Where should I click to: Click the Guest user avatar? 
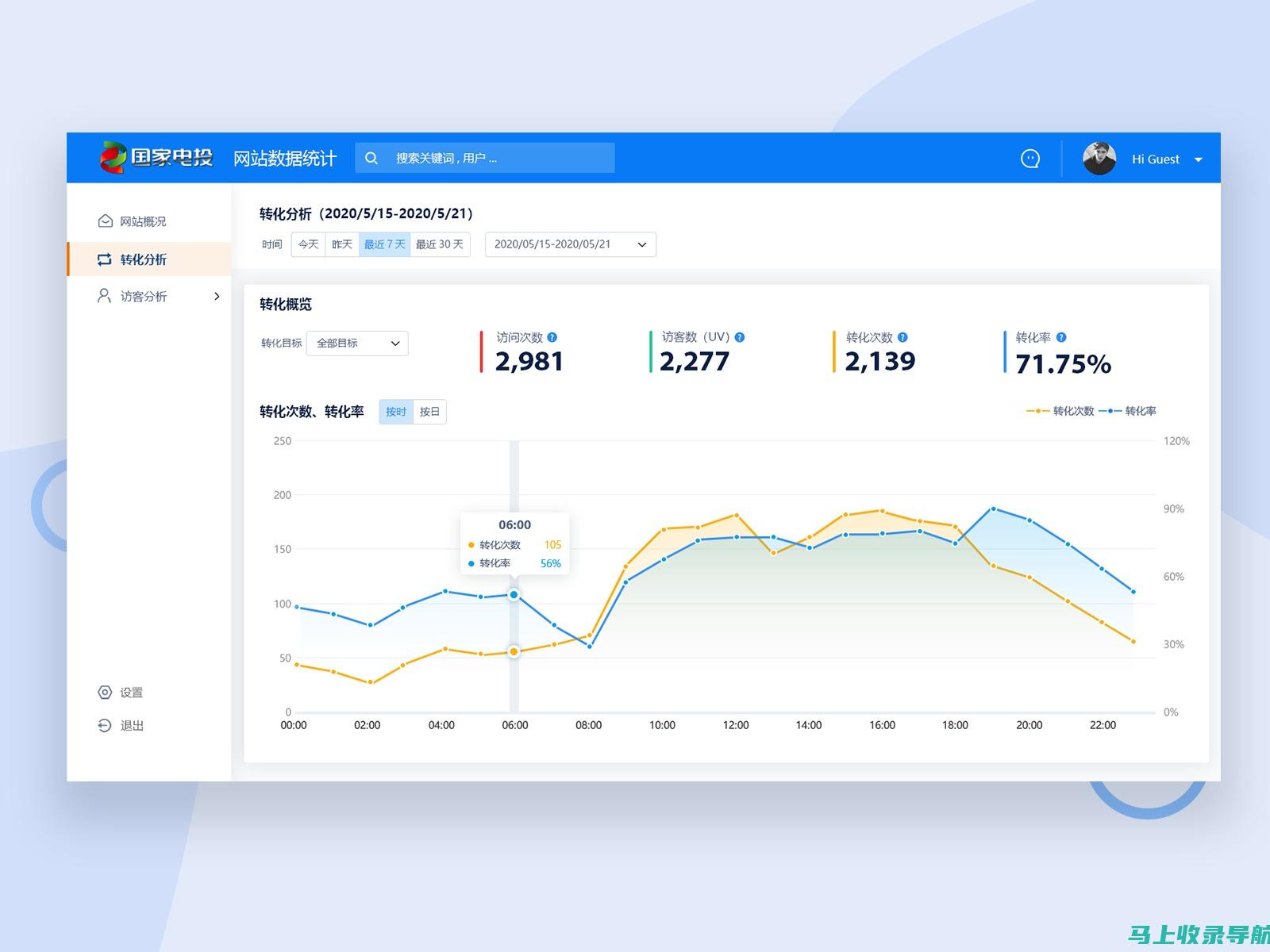coord(1099,159)
